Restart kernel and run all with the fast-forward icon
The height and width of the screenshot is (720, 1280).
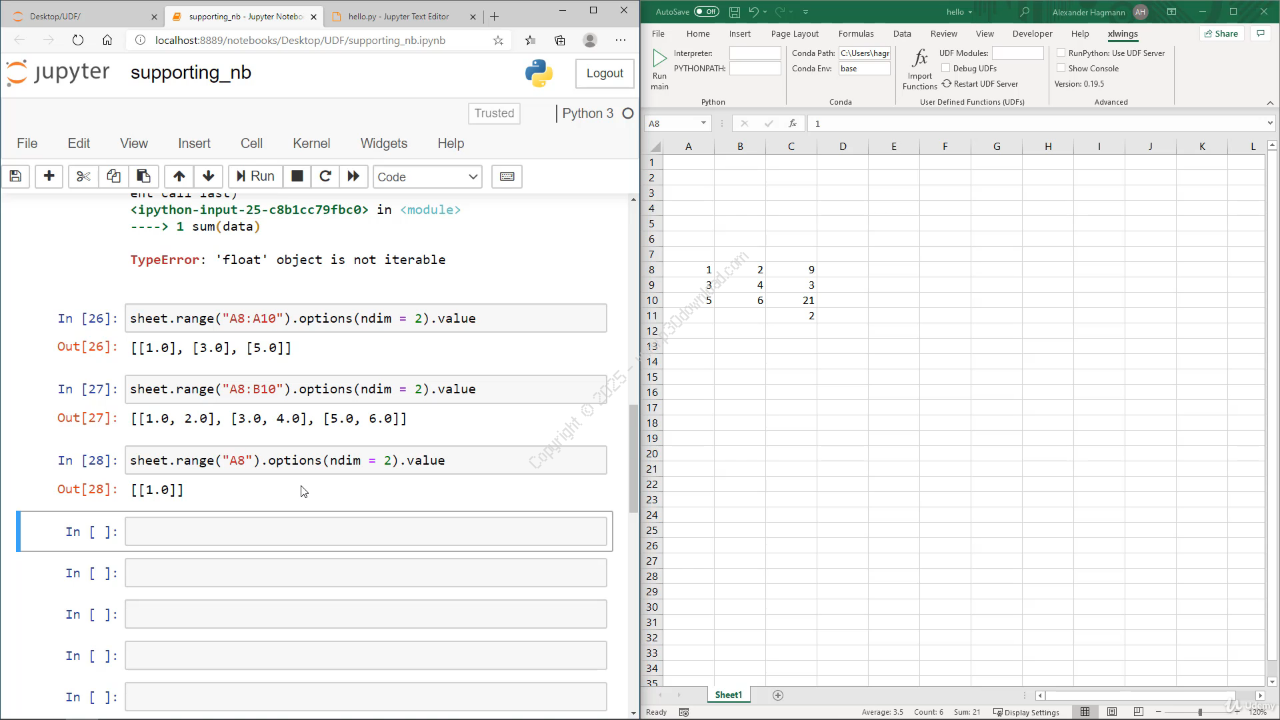[x=353, y=176]
